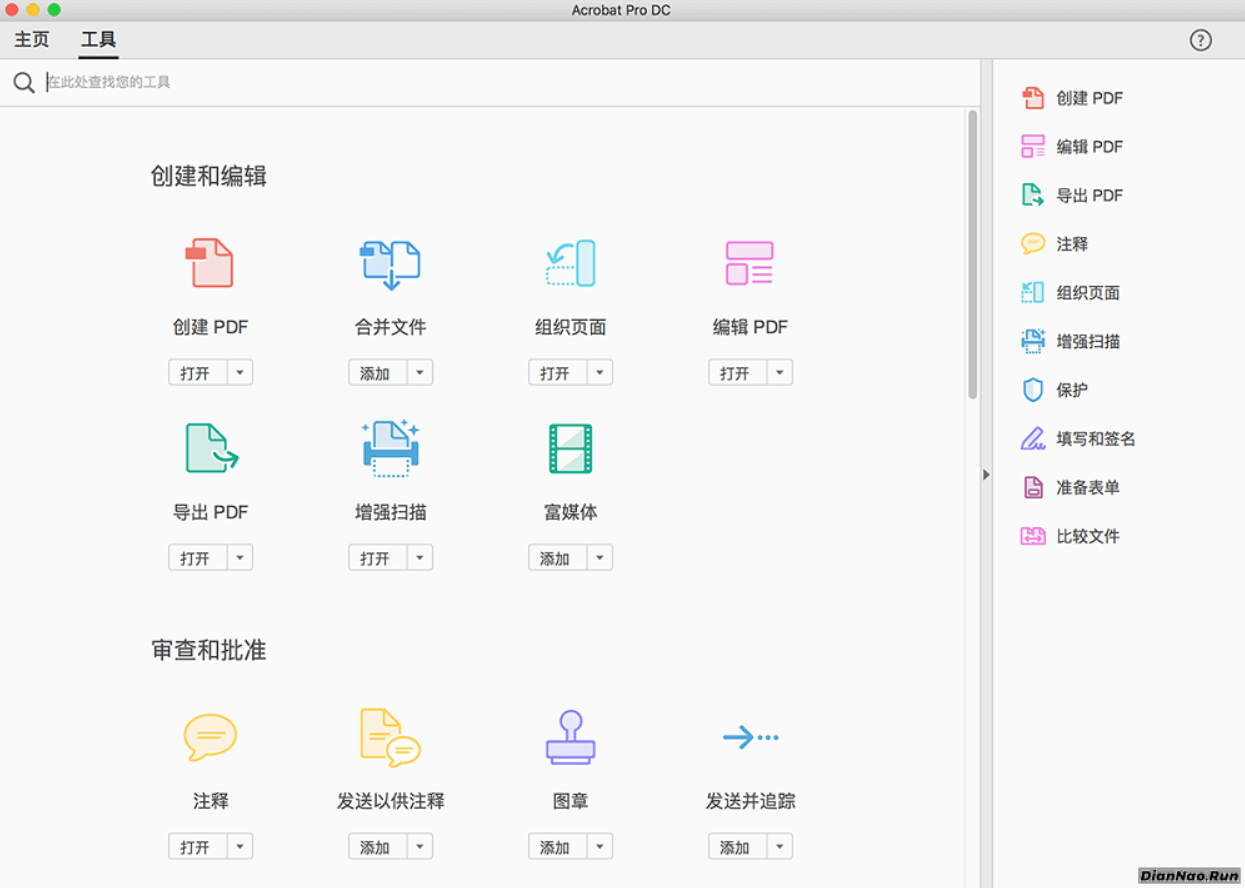1245x888 pixels.
Task: Click the 富媒体 label text
Action: pos(570,512)
